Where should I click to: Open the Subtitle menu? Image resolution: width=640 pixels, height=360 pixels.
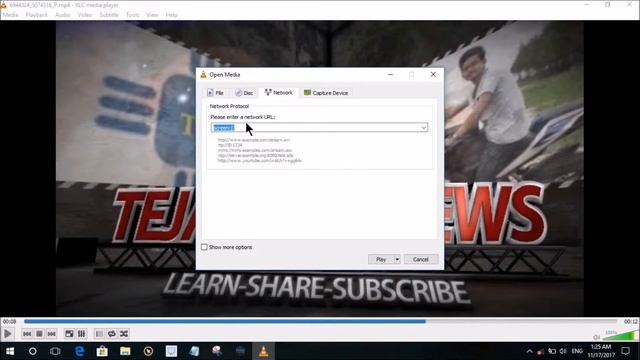click(109, 15)
